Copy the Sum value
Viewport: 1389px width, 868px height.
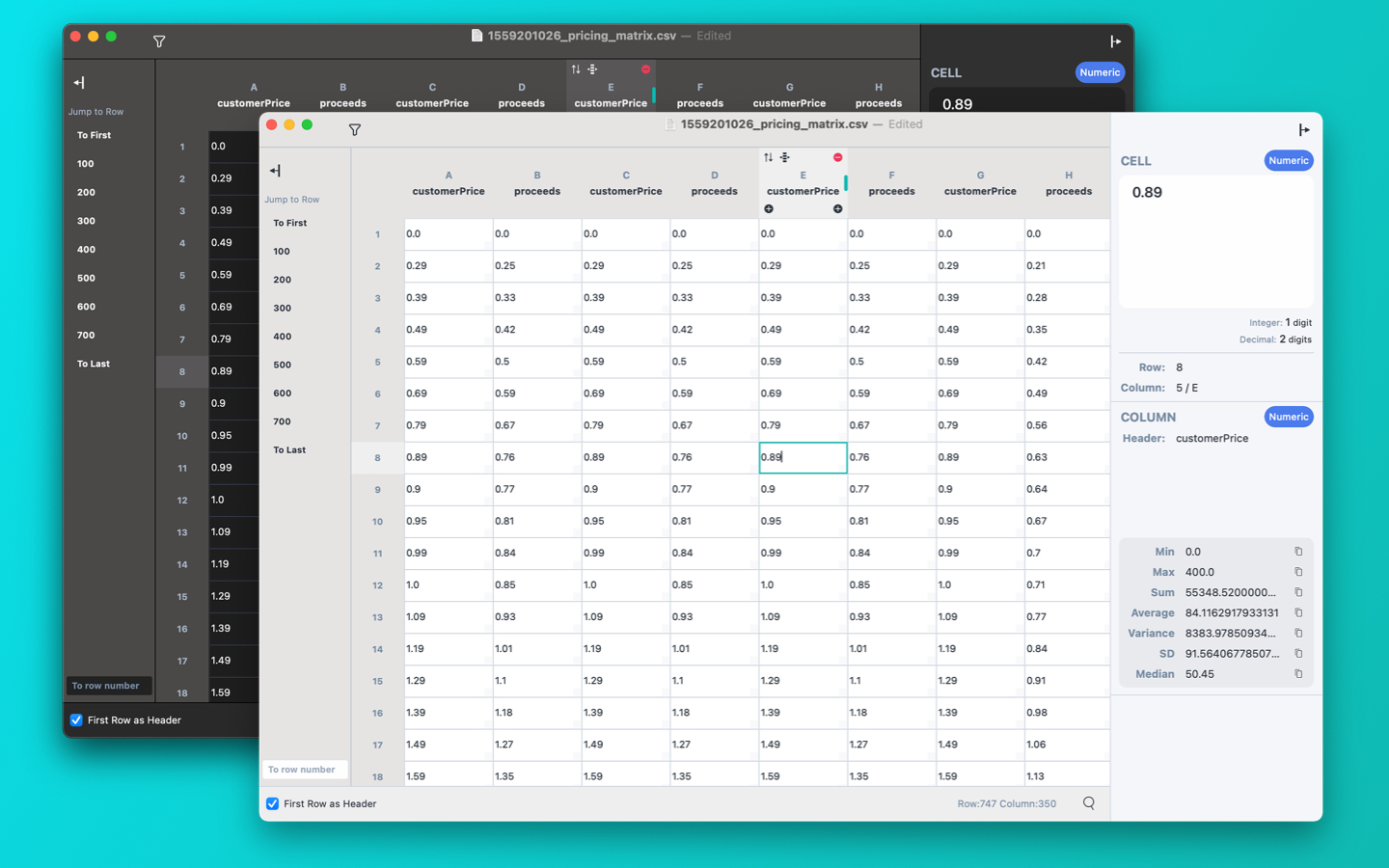(1298, 592)
